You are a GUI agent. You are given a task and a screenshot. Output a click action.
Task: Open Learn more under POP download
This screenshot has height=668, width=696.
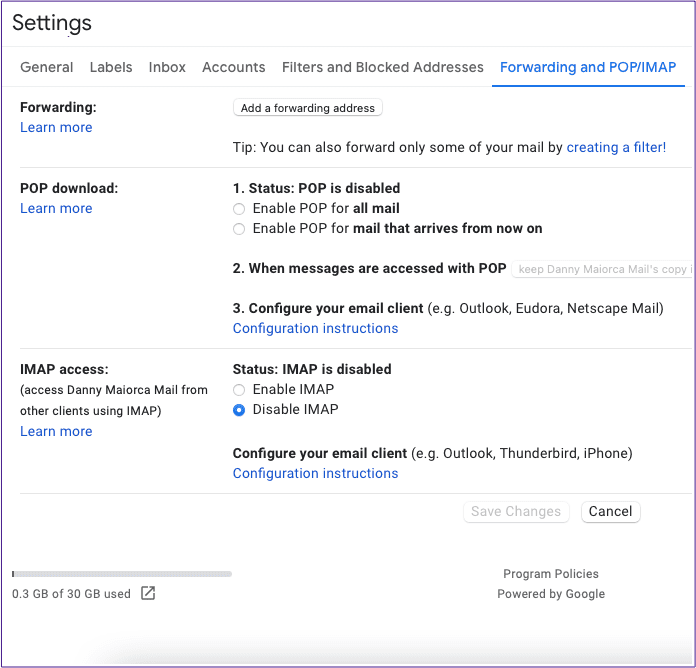pyautogui.click(x=56, y=208)
